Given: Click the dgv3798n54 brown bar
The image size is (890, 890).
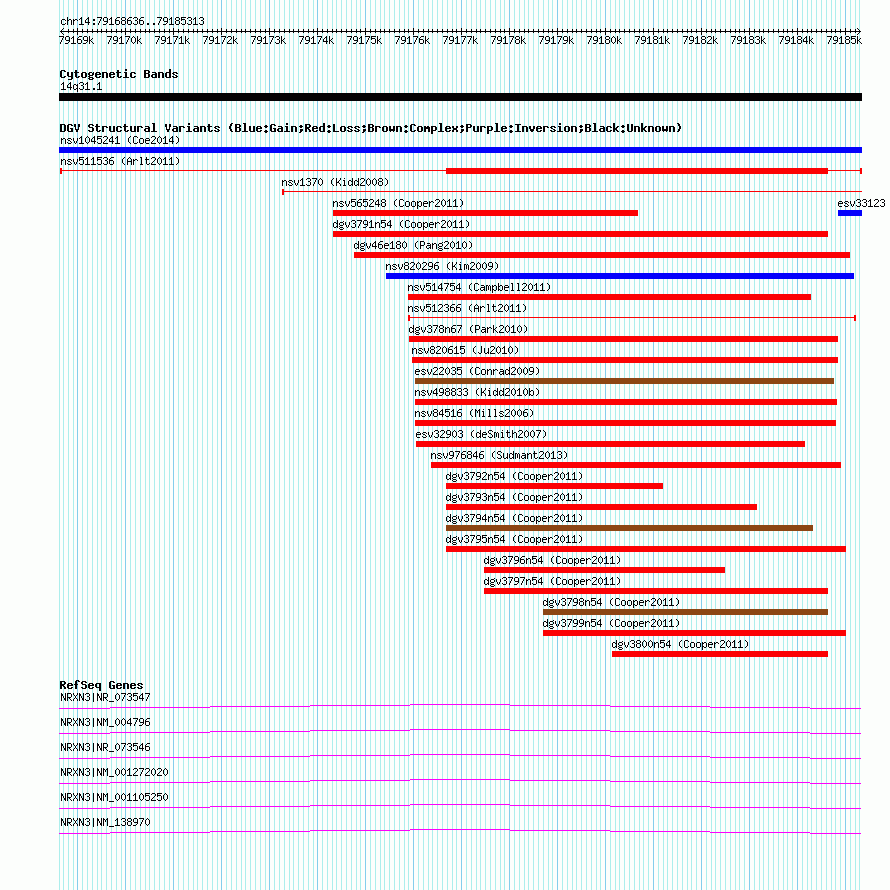Looking at the screenshot, I should pyautogui.click(x=685, y=612).
